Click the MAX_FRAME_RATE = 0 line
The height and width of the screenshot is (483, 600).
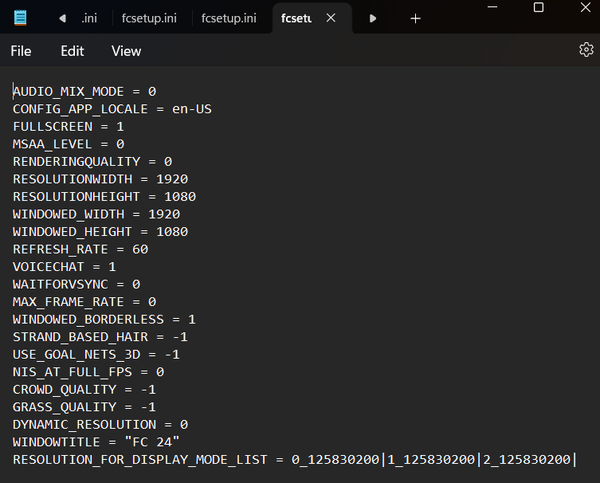point(84,301)
